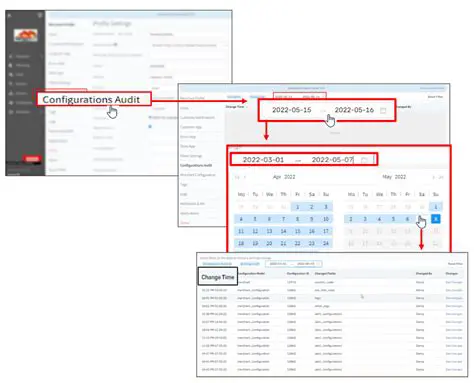Select April 2 in the calendar

(312, 207)
